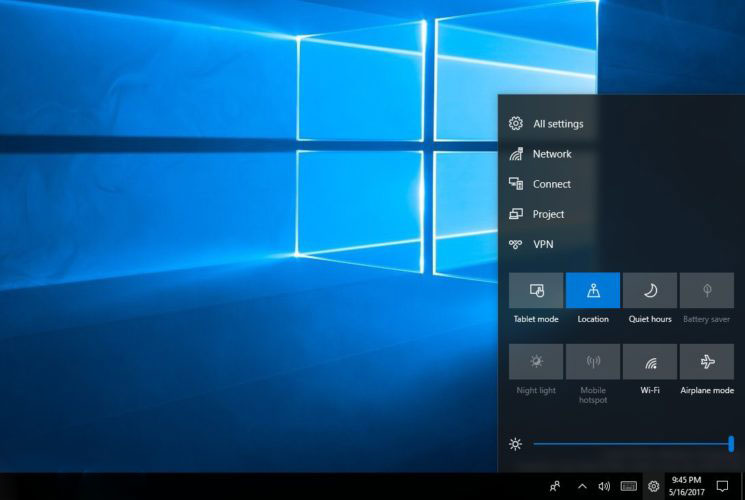Open the People icon in taskbar

point(554,486)
